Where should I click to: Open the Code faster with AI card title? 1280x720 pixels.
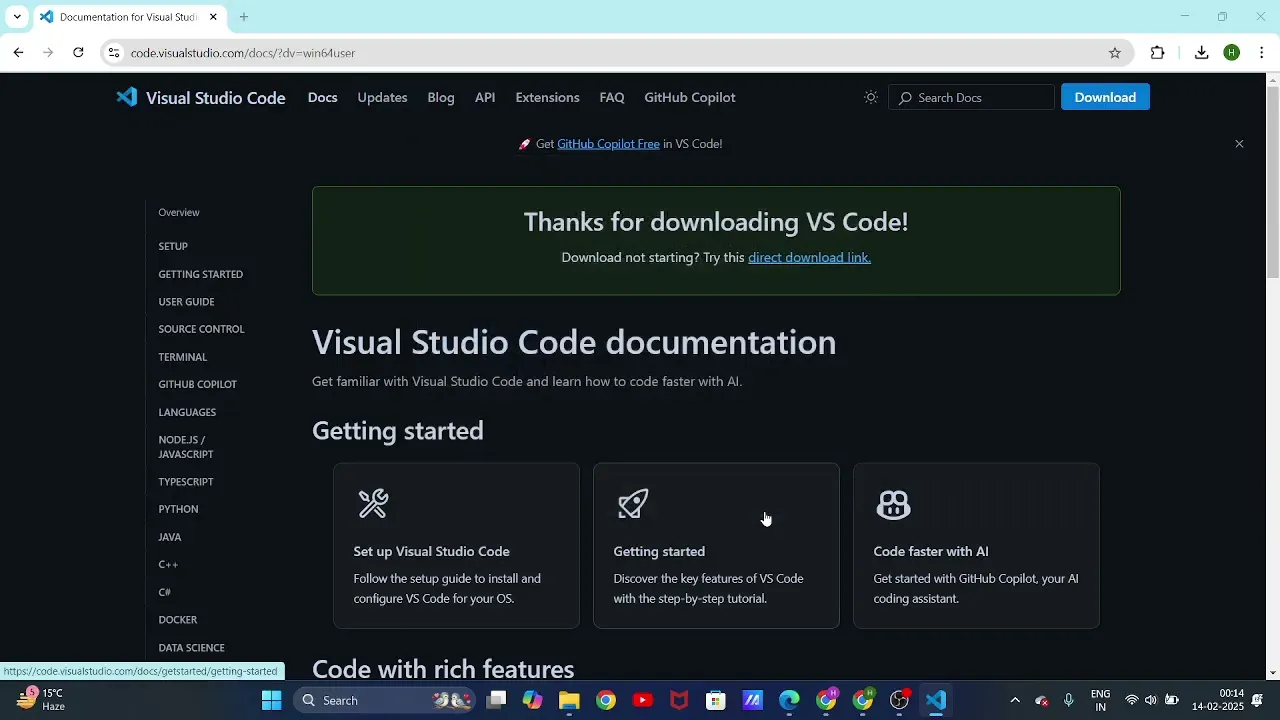tap(931, 551)
